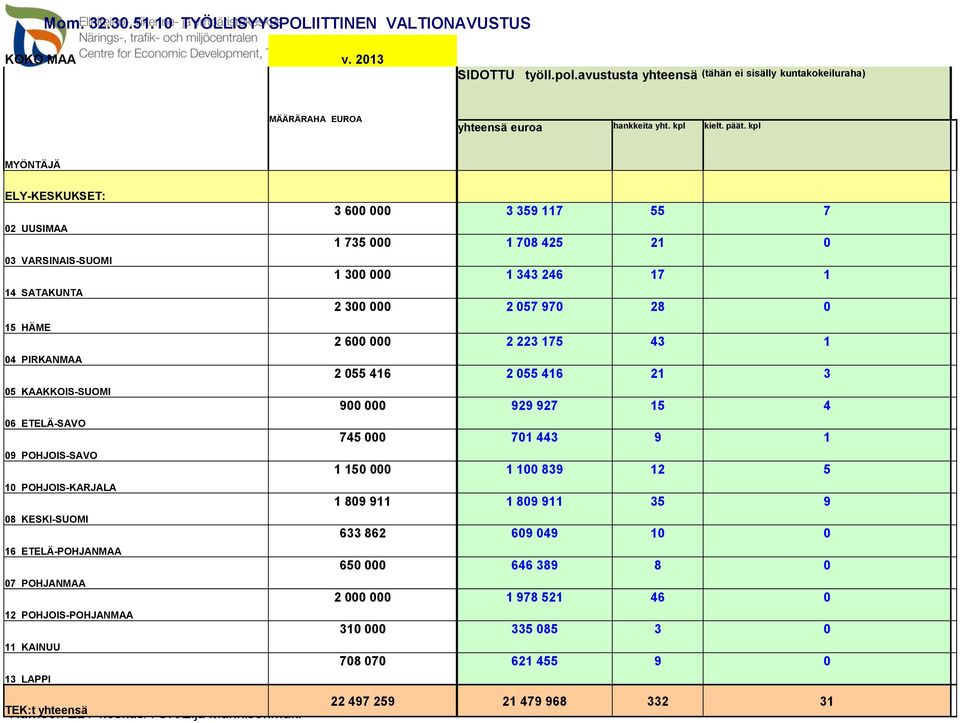Viewport: 960px width, 723px height.
Task: Select Lappi committed amount 621 455
Action: [534, 661]
